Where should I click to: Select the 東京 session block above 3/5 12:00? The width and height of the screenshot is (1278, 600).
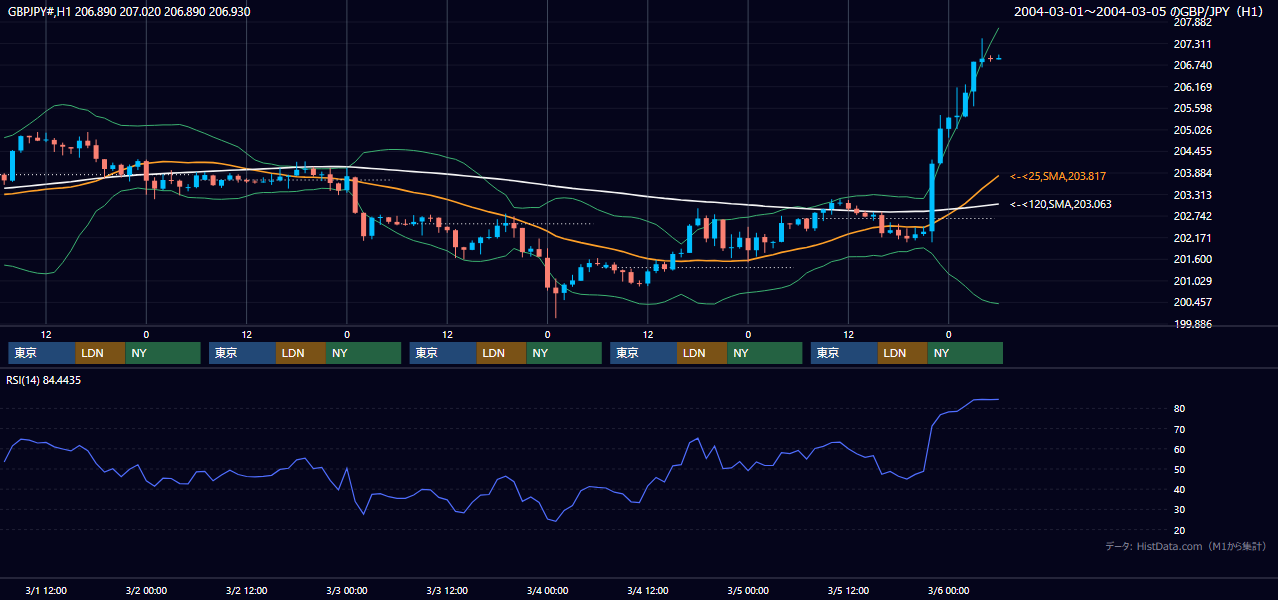coord(844,353)
